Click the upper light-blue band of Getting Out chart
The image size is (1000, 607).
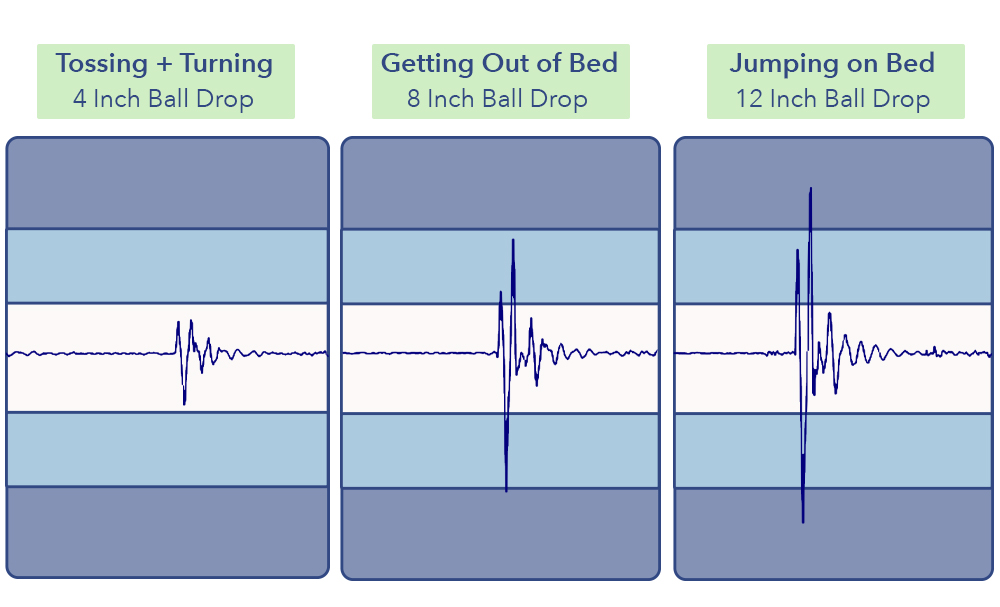[501, 267]
